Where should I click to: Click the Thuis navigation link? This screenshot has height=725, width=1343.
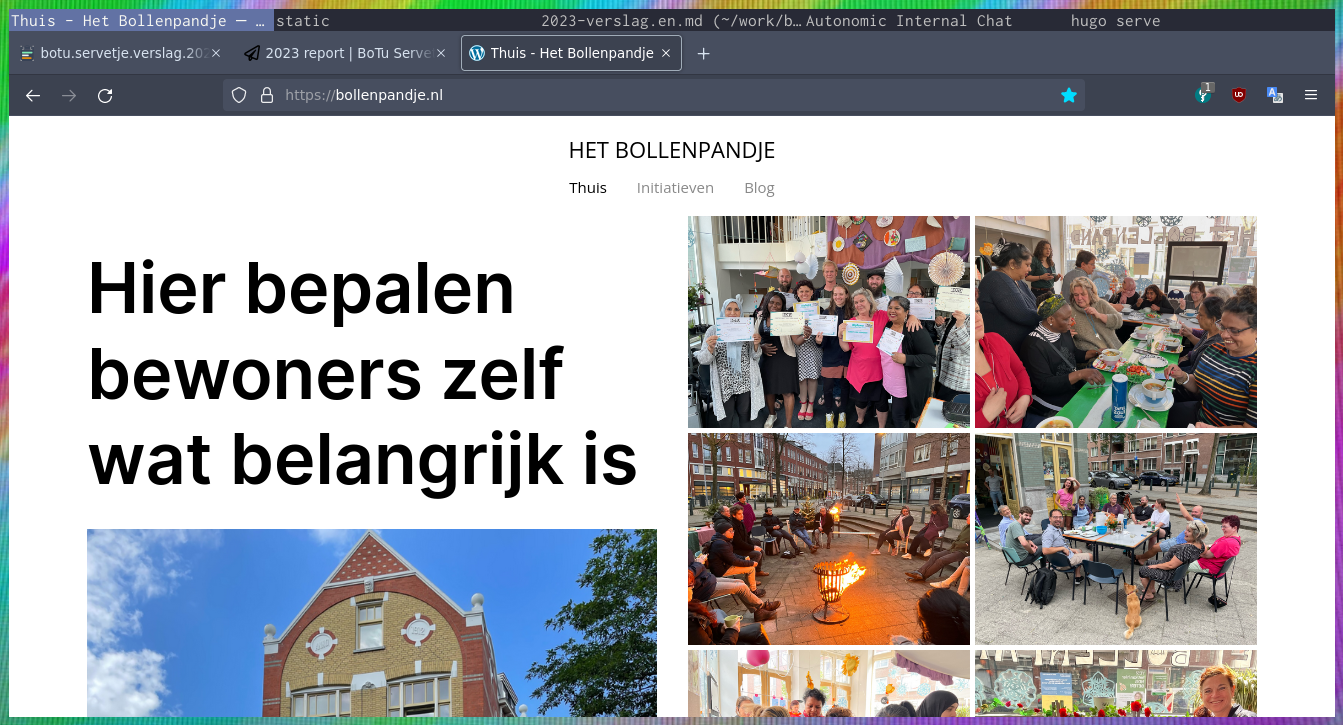click(x=588, y=188)
